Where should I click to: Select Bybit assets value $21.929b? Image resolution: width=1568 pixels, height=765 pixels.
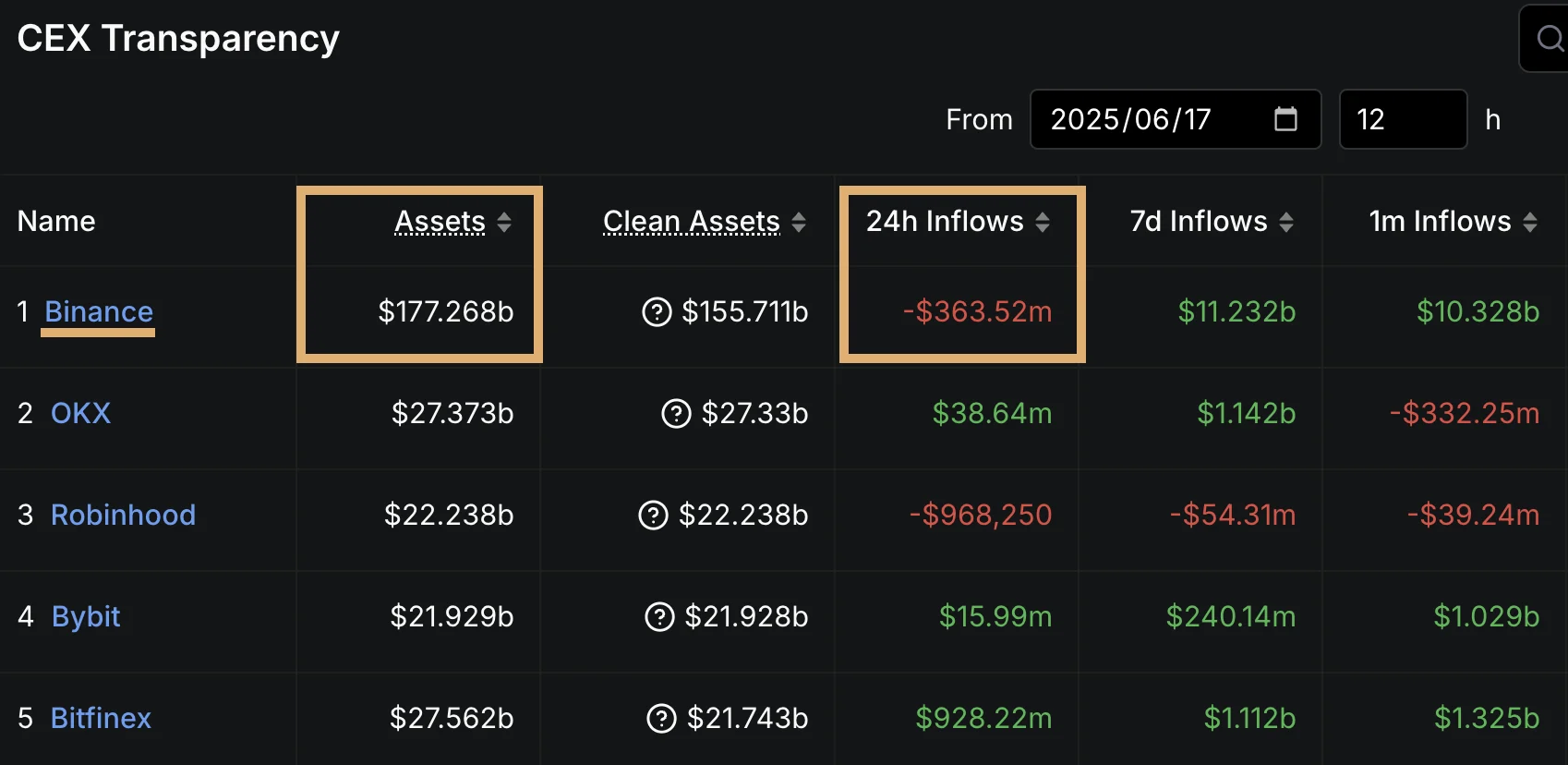tap(452, 616)
